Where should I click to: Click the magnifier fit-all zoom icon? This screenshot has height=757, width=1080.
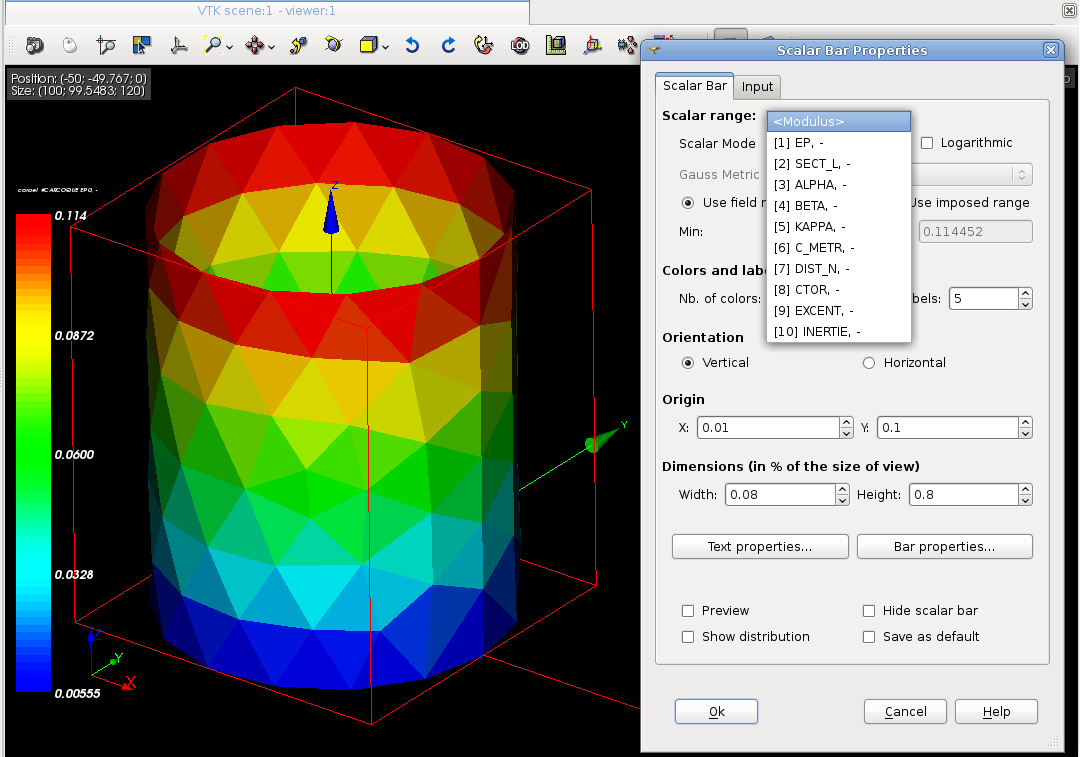pos(213,45)
